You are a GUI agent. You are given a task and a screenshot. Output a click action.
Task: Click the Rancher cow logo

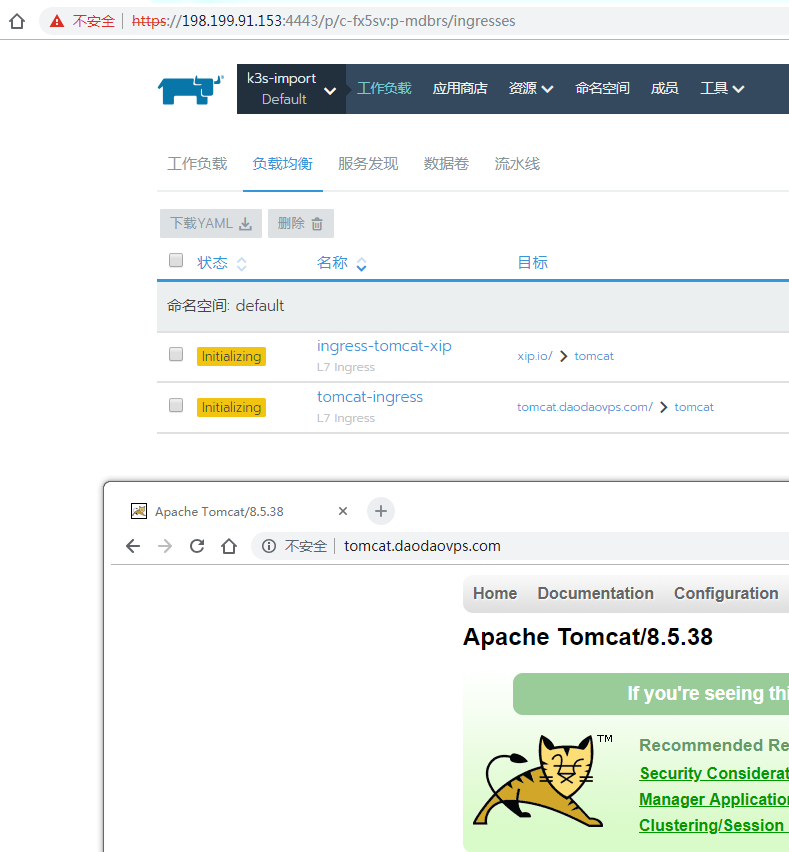click(x=191, y=90)
